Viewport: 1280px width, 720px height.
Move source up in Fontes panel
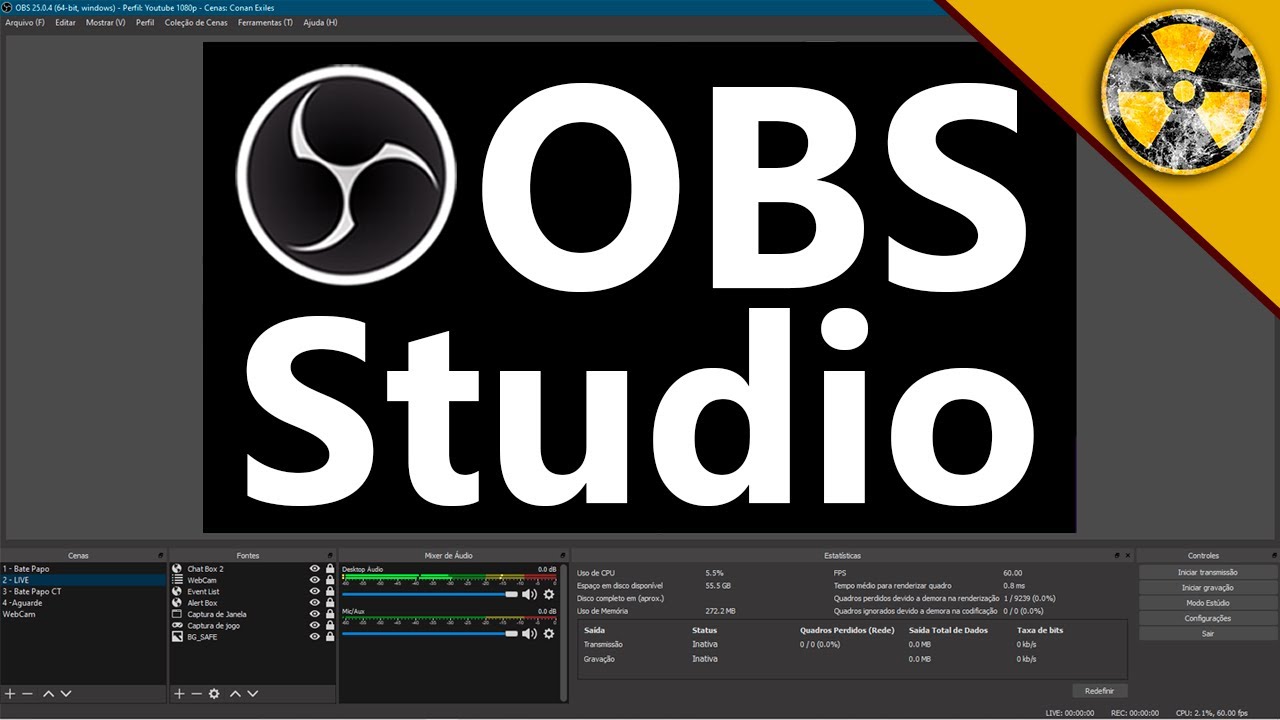(235, 693)
